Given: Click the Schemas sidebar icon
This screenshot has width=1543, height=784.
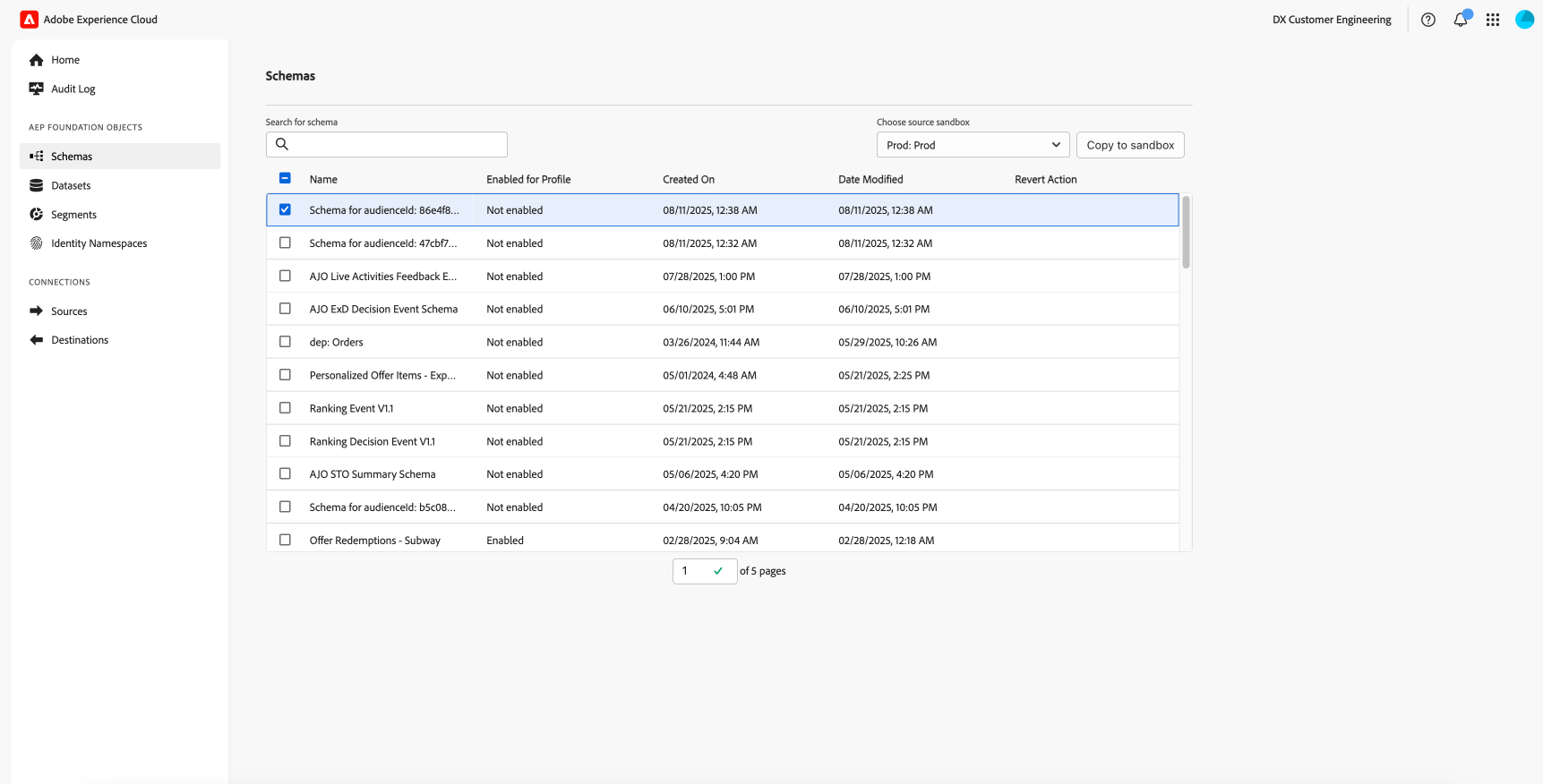Looking at the screenshot, I should click(37, 156).
